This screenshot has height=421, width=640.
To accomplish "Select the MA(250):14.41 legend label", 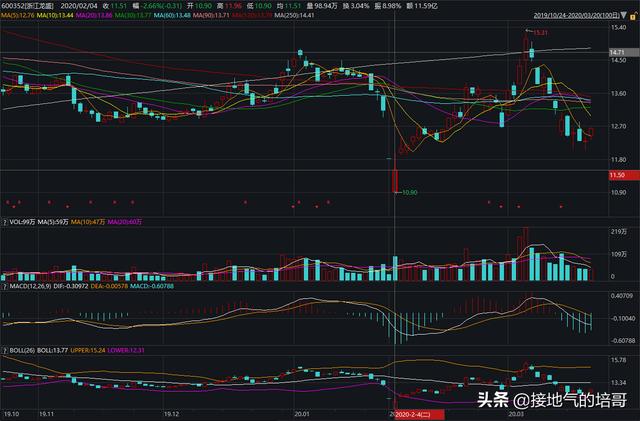I will tap(294, 16).
